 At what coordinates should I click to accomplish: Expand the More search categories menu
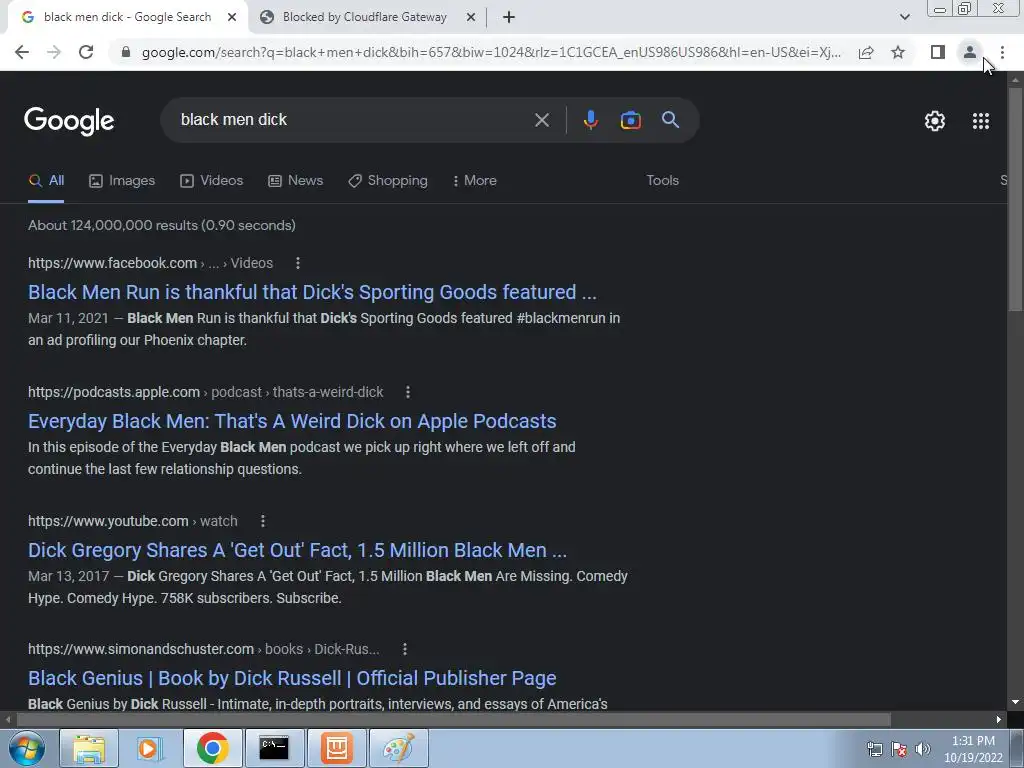(x=475, y=181)
